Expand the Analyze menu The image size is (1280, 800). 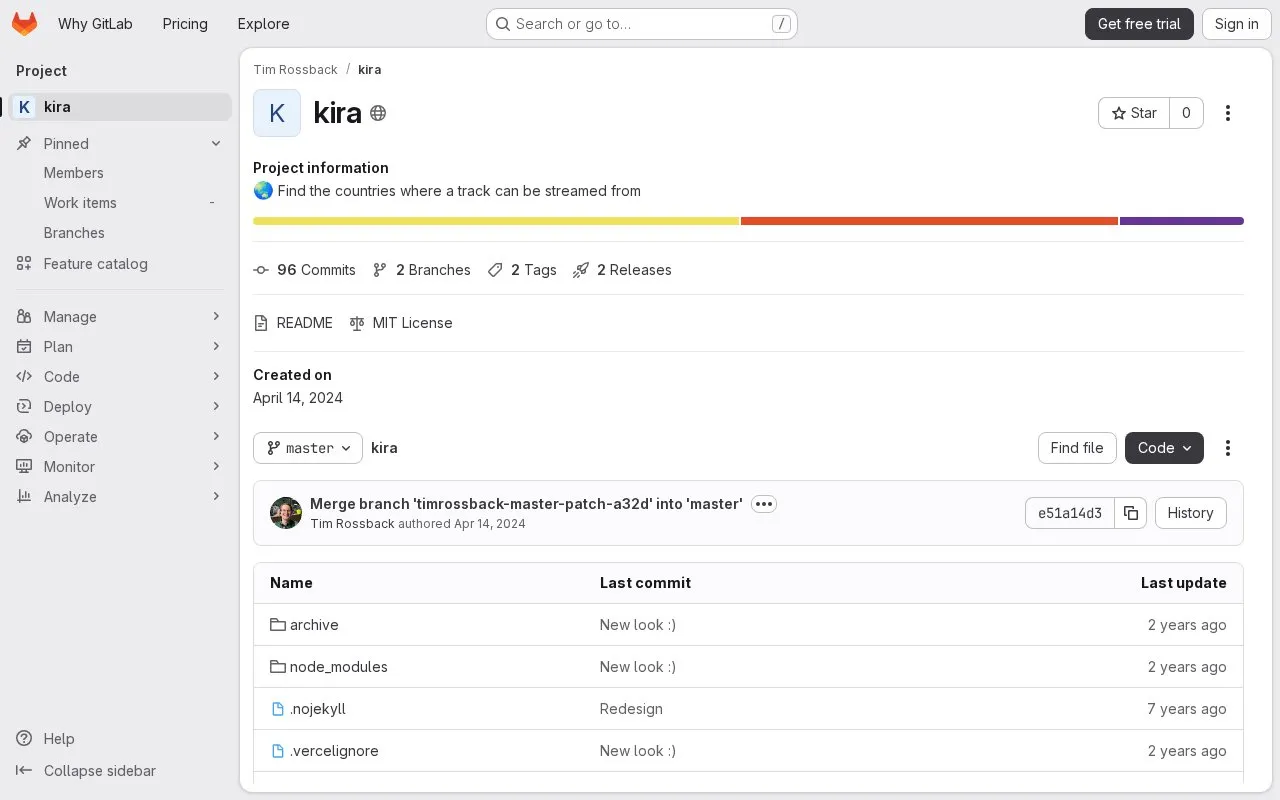click(120, 497)
